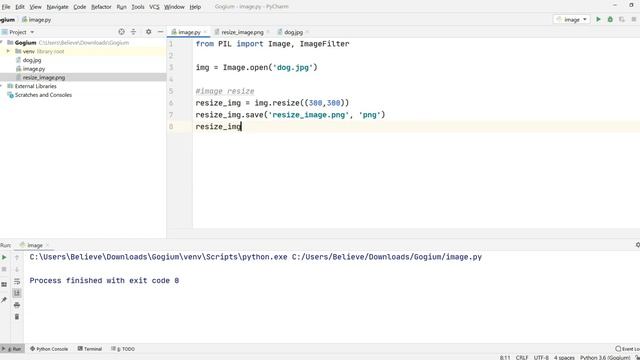Screen dimensions: 640x360
Task: Close the image.py editor tab
Action: 205,32
